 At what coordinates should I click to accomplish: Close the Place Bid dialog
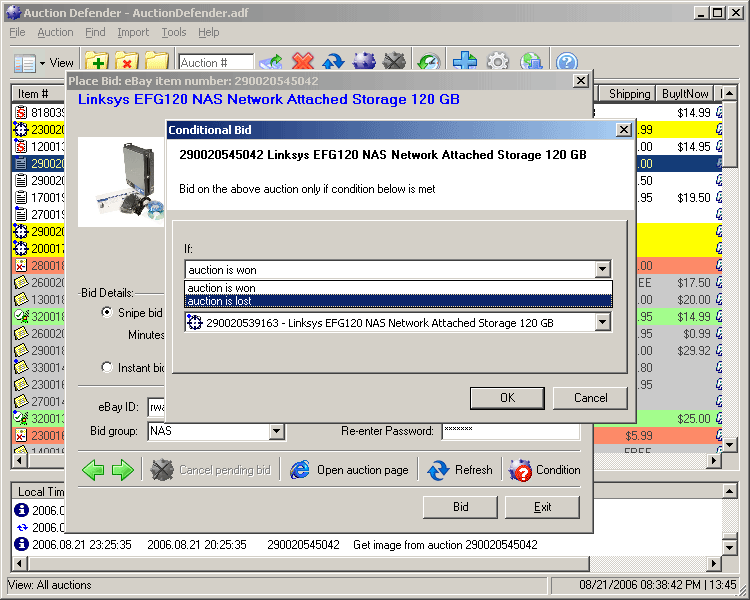click(581, 80)
